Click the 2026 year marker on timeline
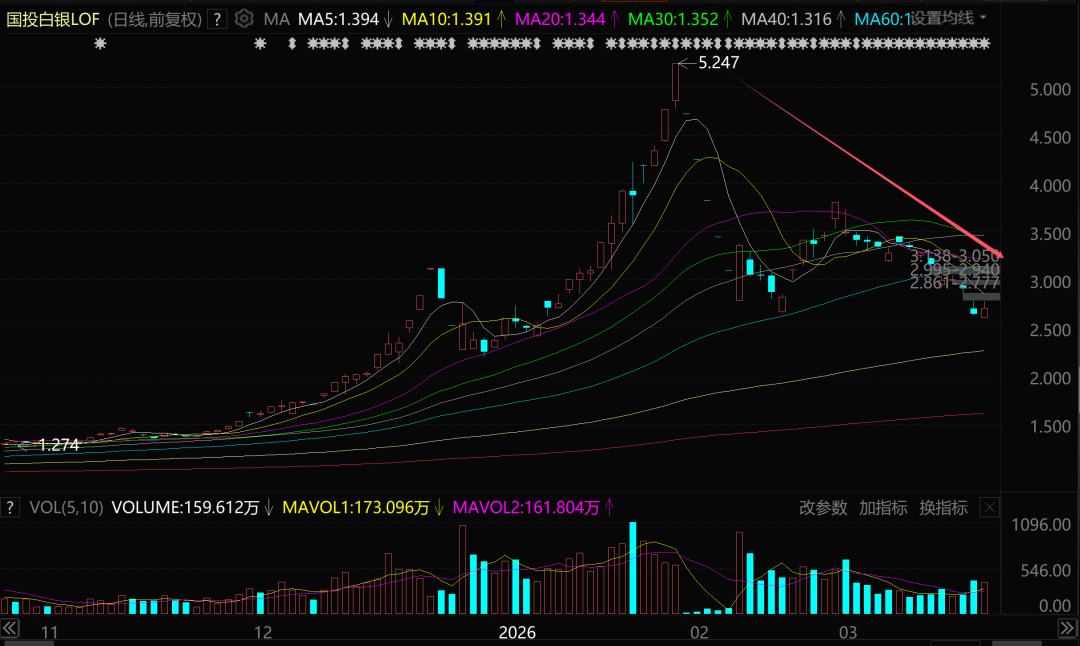 pyautogui.click(x=517, y=632)
